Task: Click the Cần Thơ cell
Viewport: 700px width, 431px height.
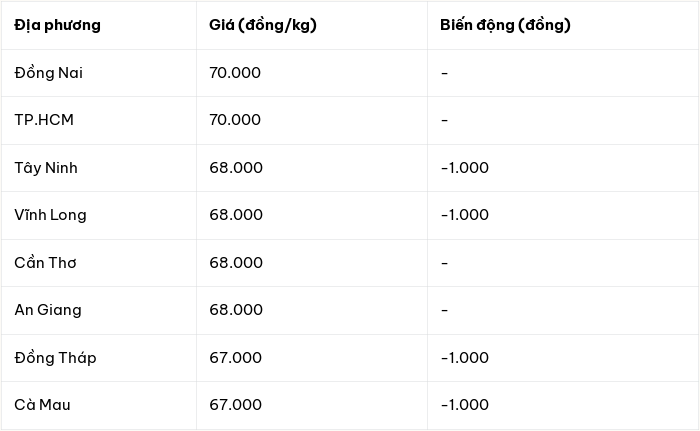Action: [x=45, y=263]
